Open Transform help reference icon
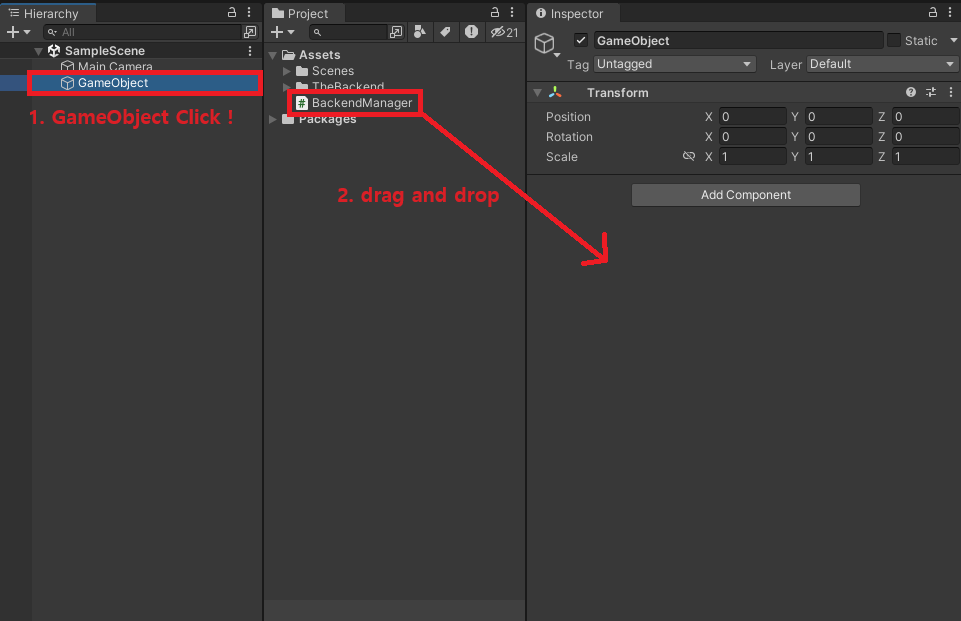 tap(911, 93)
